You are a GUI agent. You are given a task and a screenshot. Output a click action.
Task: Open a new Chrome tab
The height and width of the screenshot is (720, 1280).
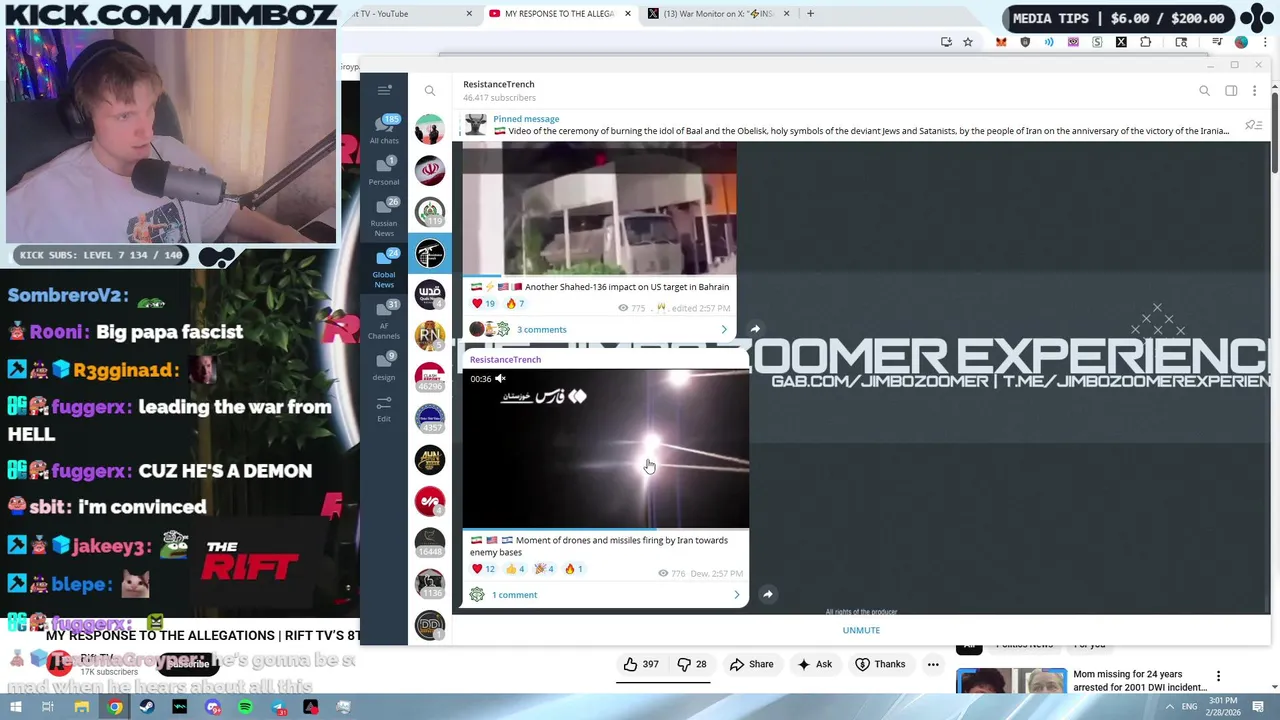[x=810, y=14]
